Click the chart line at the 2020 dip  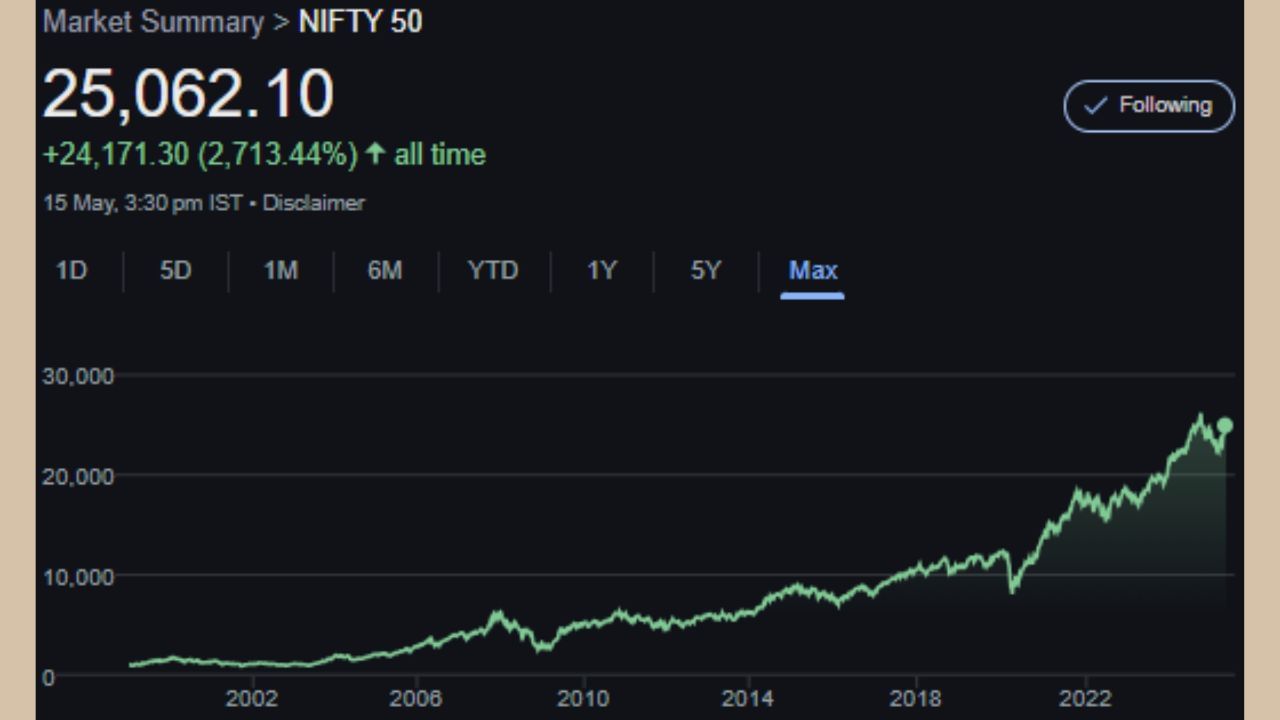coord(1013,590)
